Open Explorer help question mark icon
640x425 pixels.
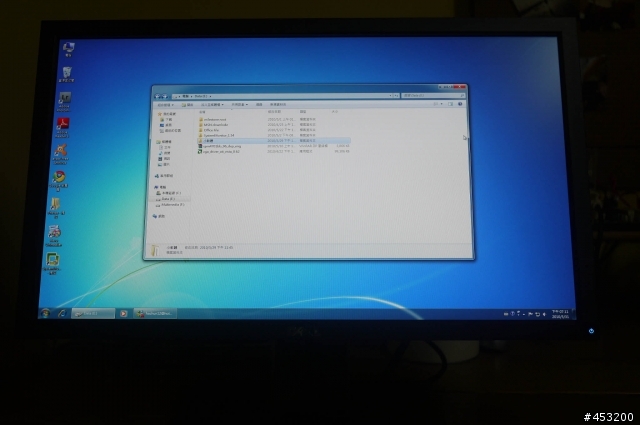tap(460, 104)
